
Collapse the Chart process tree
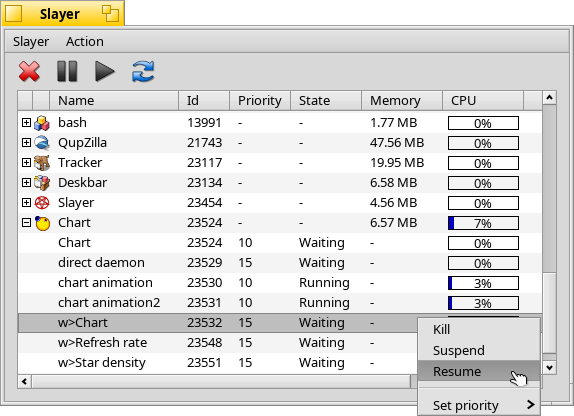(x=26, y=222)
